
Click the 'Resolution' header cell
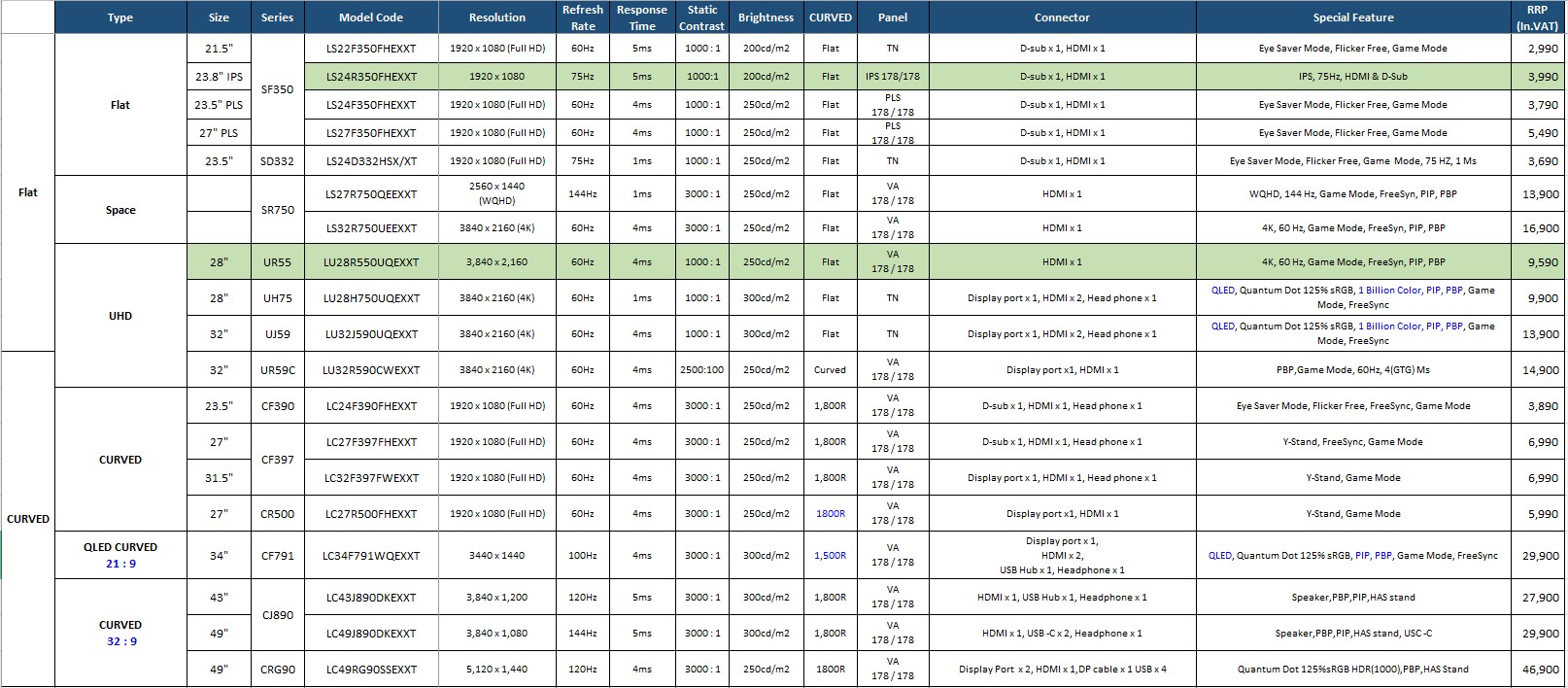point(497,17)
